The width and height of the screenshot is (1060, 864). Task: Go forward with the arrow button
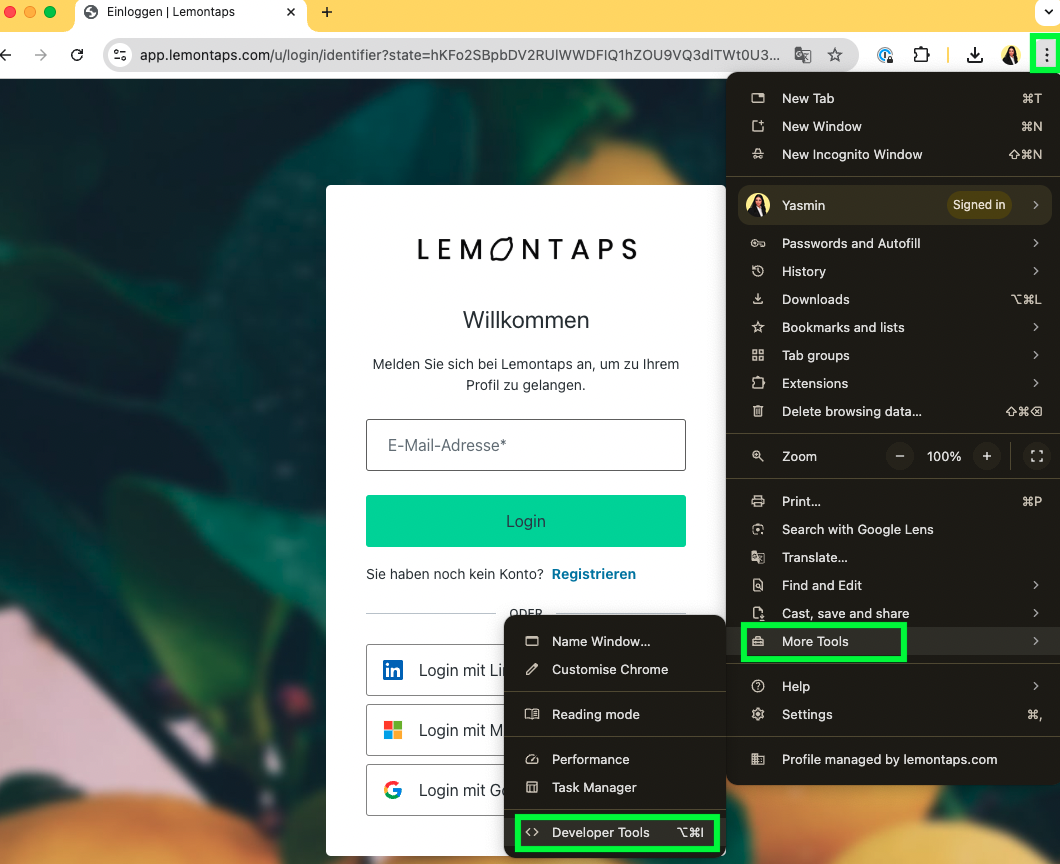click(41, 55)
